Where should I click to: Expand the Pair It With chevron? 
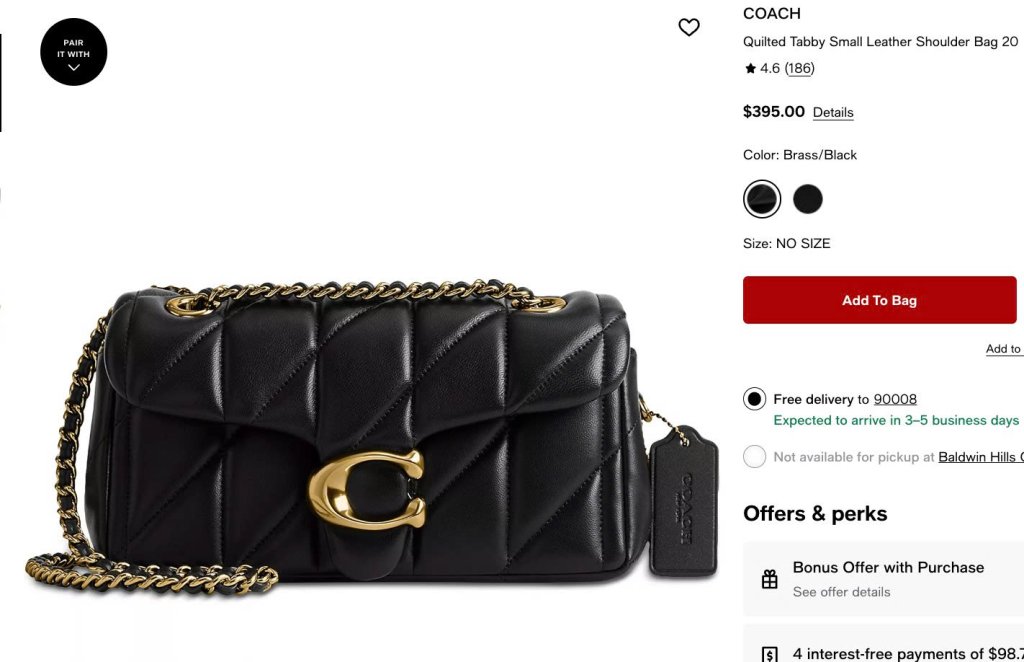(74, 67)
